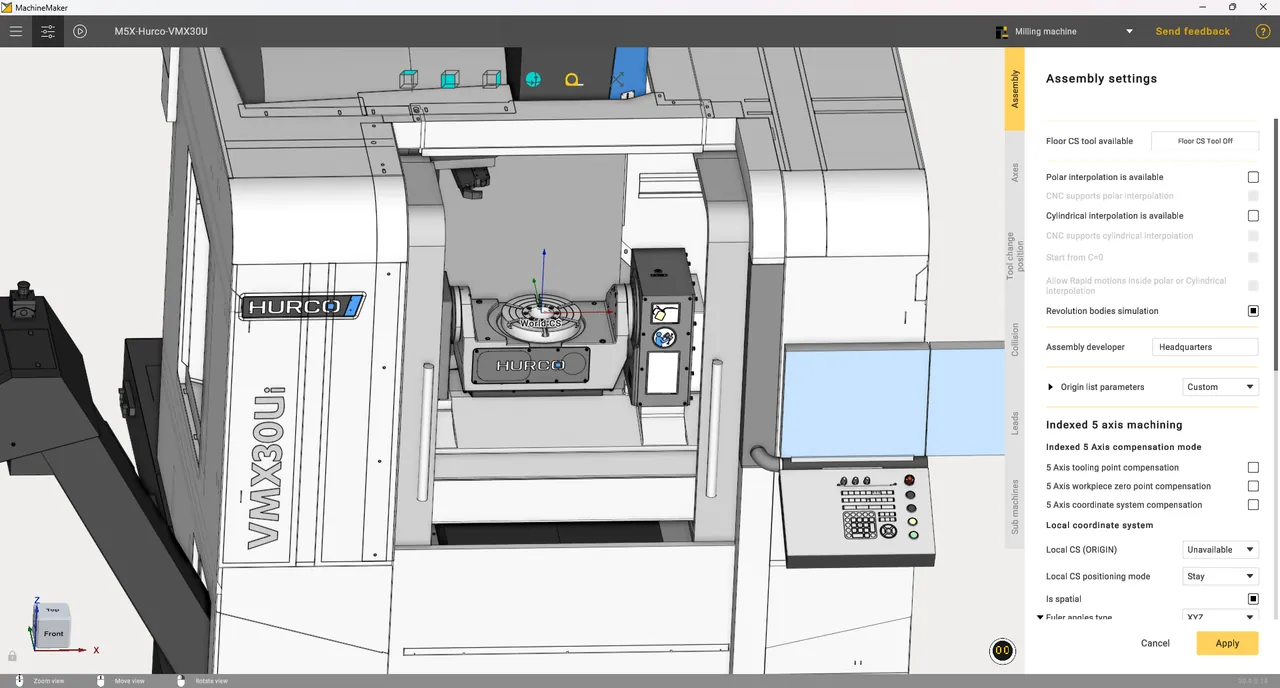The width and height of the screenshot is (1280, 688).
Task: Open Origin list parameters Custom dropdown
Action: coord(1220,387)
